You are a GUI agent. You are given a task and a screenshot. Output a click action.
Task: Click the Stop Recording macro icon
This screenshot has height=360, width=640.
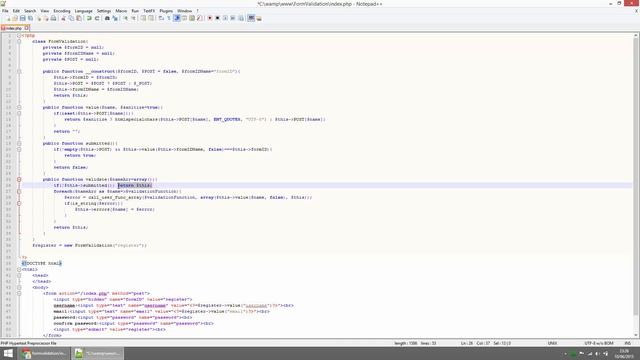217,18
